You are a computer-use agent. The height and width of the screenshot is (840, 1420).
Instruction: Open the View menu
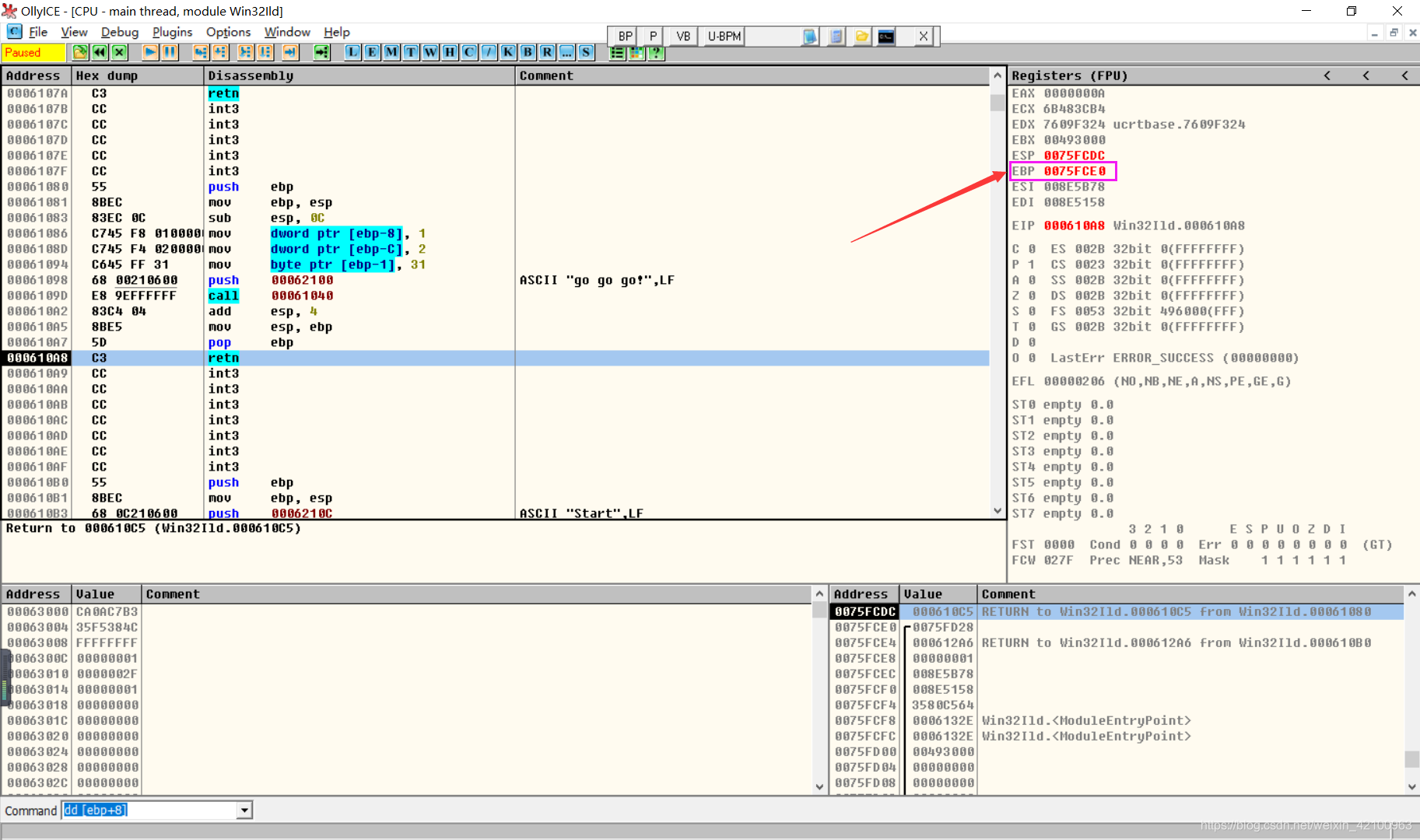[x=74, y=32]
